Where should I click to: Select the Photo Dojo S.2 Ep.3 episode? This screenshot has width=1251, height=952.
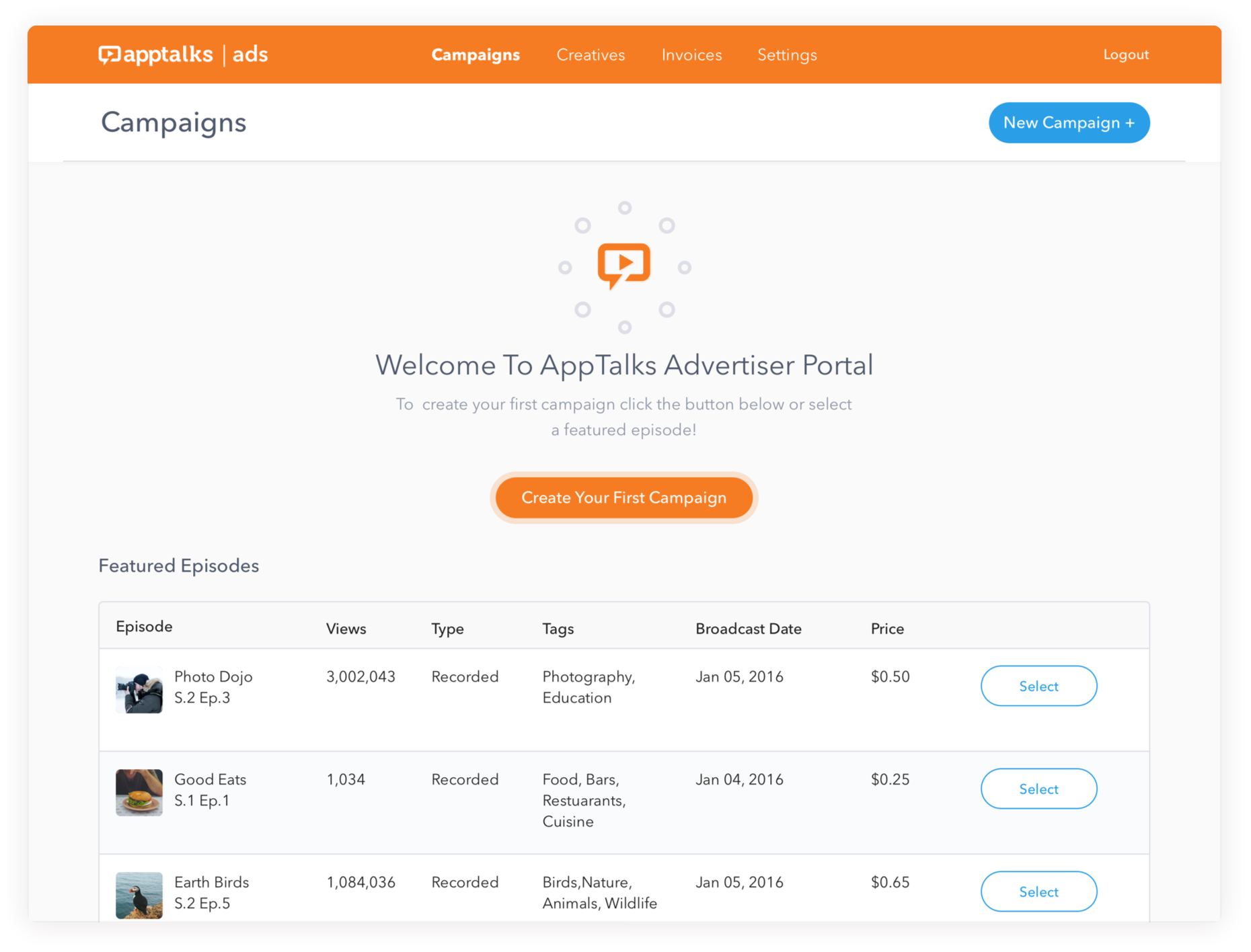click(x=1038, y=686)
